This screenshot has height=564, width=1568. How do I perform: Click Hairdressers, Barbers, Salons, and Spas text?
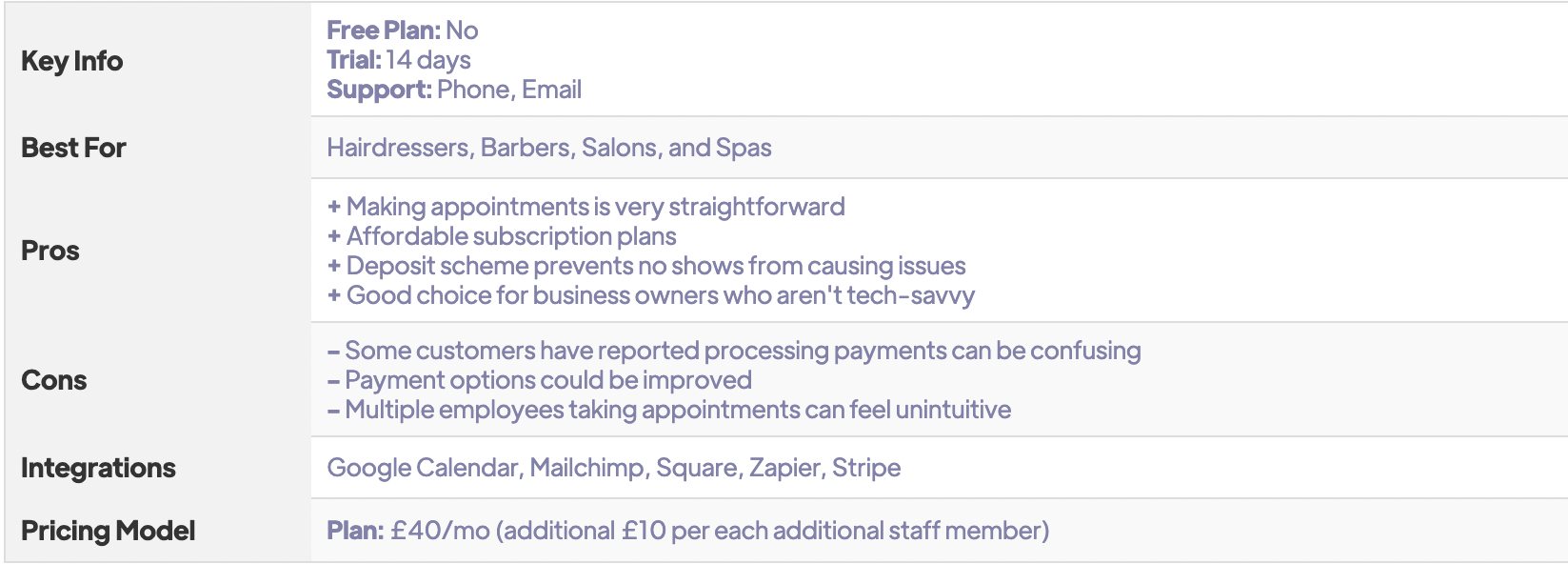click(548, 148)
